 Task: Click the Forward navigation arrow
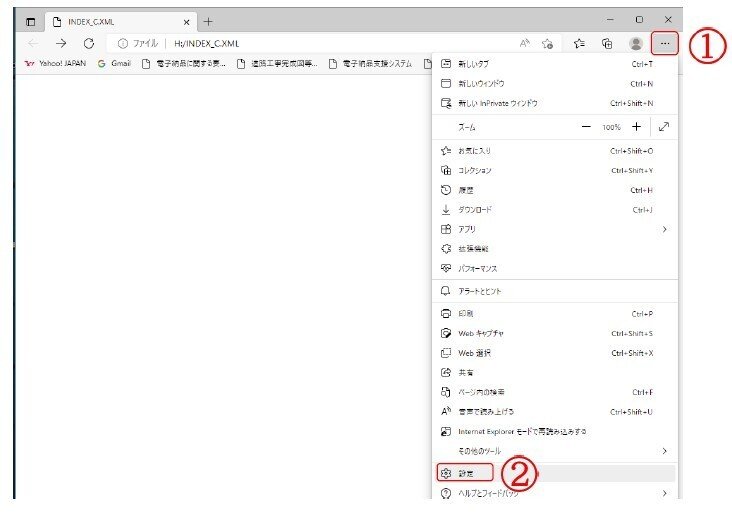[61, 43]
